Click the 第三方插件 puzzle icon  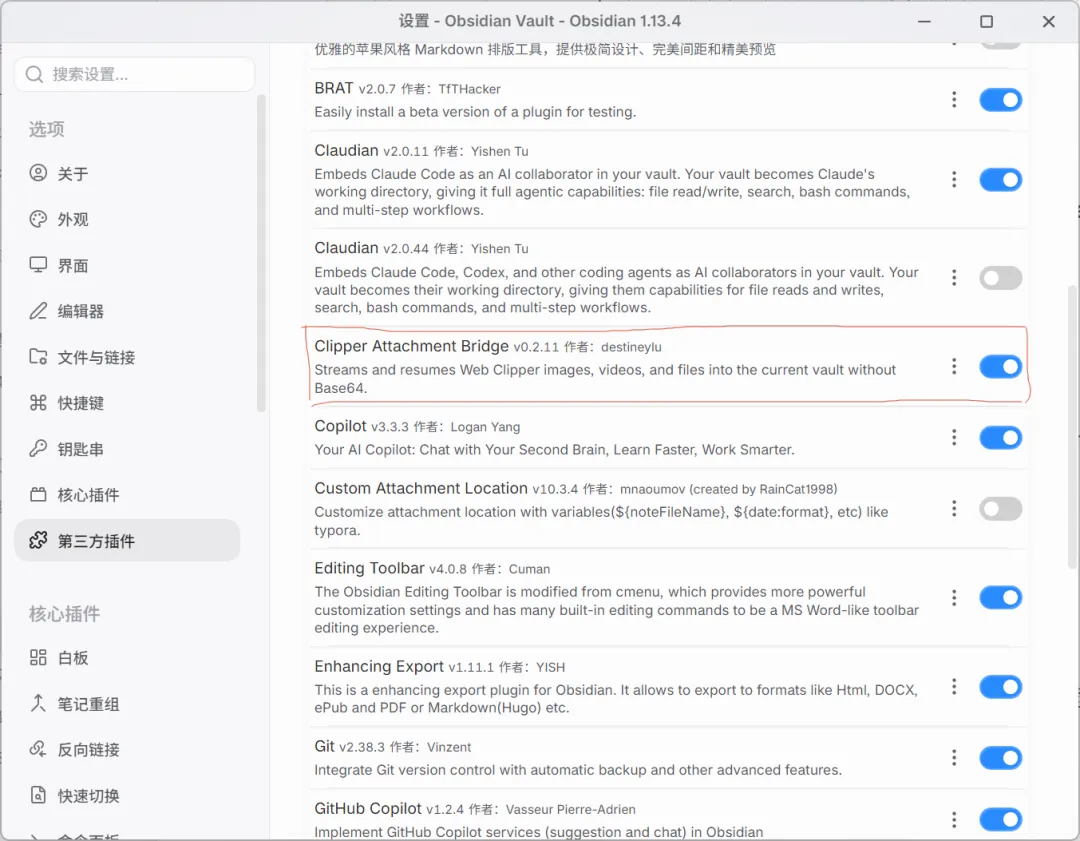(x=38, y=540)
